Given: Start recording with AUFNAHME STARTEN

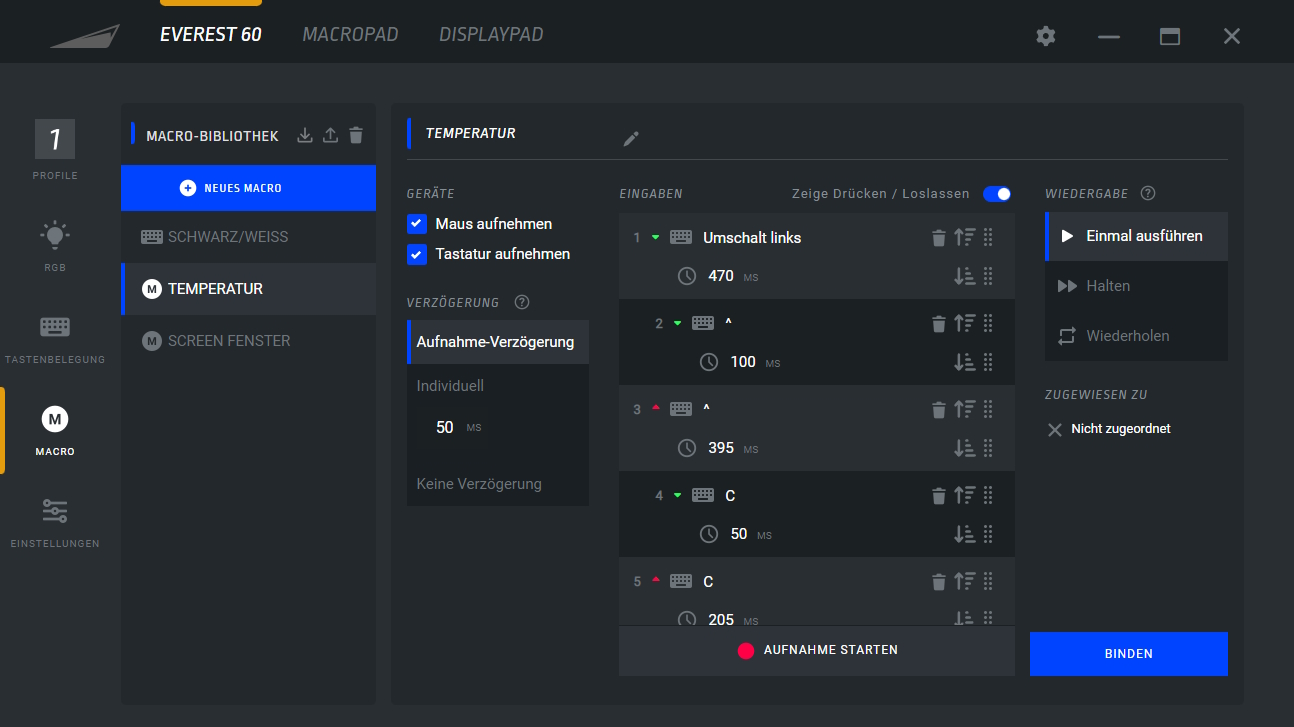Looking at the screenshot, I should (x=817, y=650).
